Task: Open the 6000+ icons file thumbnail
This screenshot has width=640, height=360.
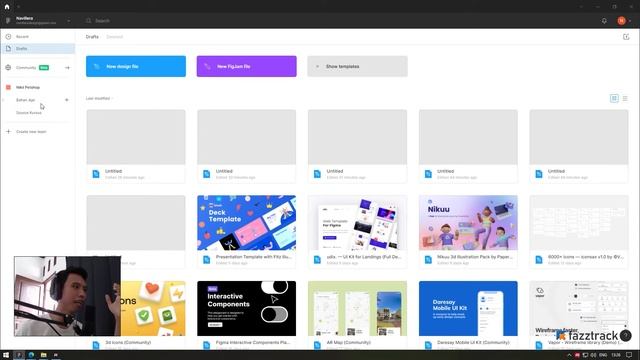Action: [x=579, y=223]
